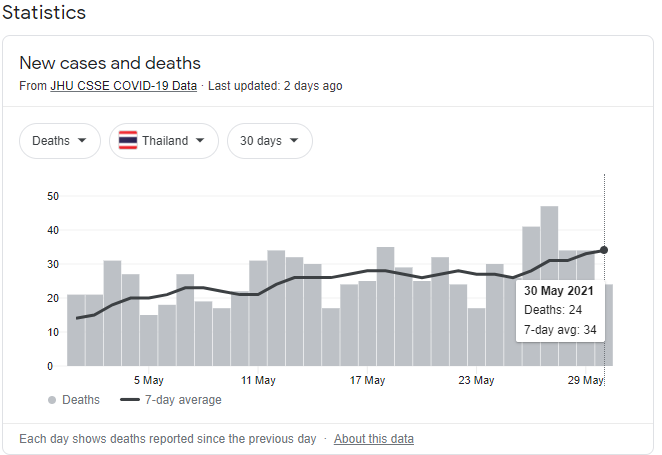This screenshot has height=455, width=662.
Task: Click the 17 May axis label
Action: (x=367, y=380)
